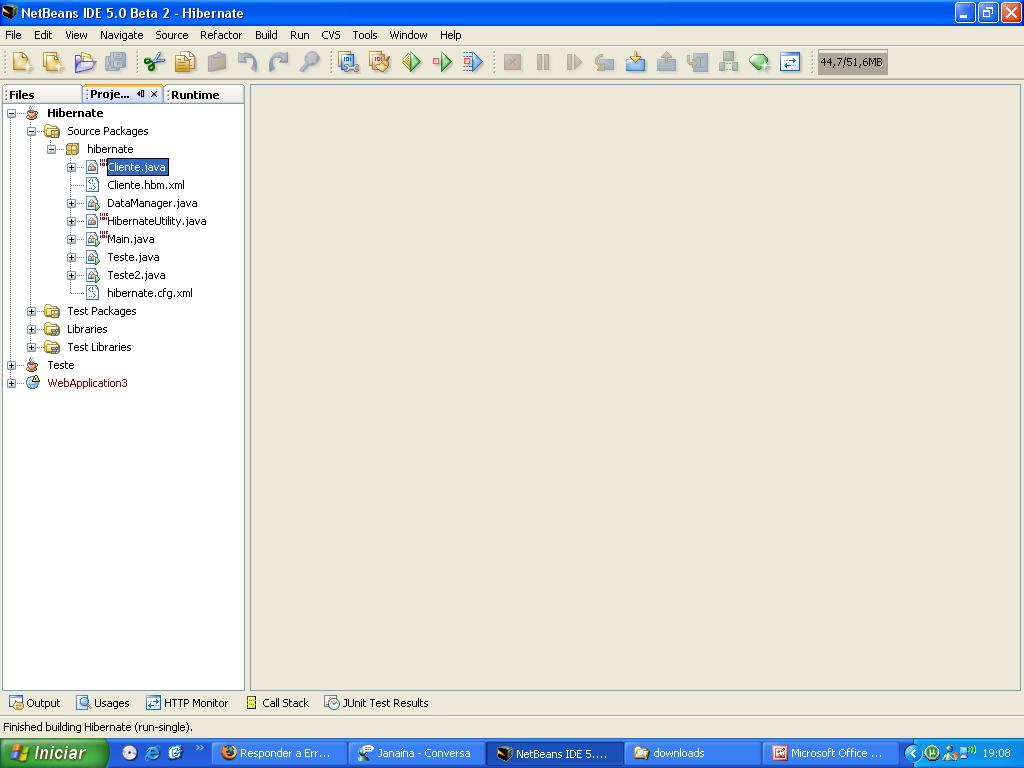The height and width of the screenshot is (768, 1024).
Task: Expand the Teste project node
Action: (x=11, y=365)
